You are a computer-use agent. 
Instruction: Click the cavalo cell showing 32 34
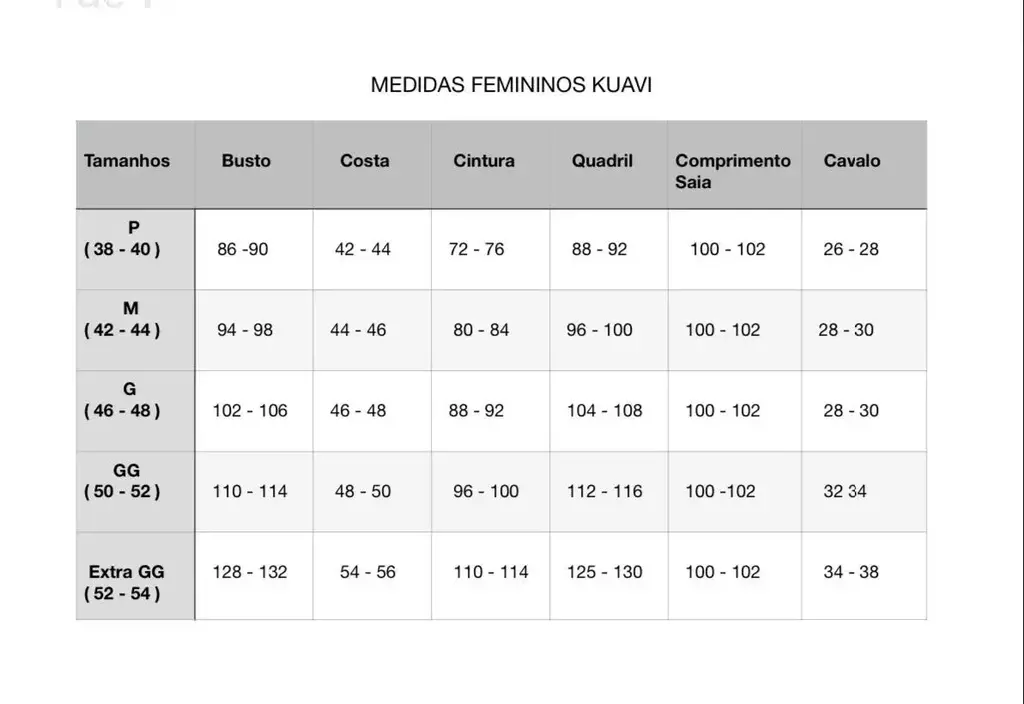pos(845,491)
